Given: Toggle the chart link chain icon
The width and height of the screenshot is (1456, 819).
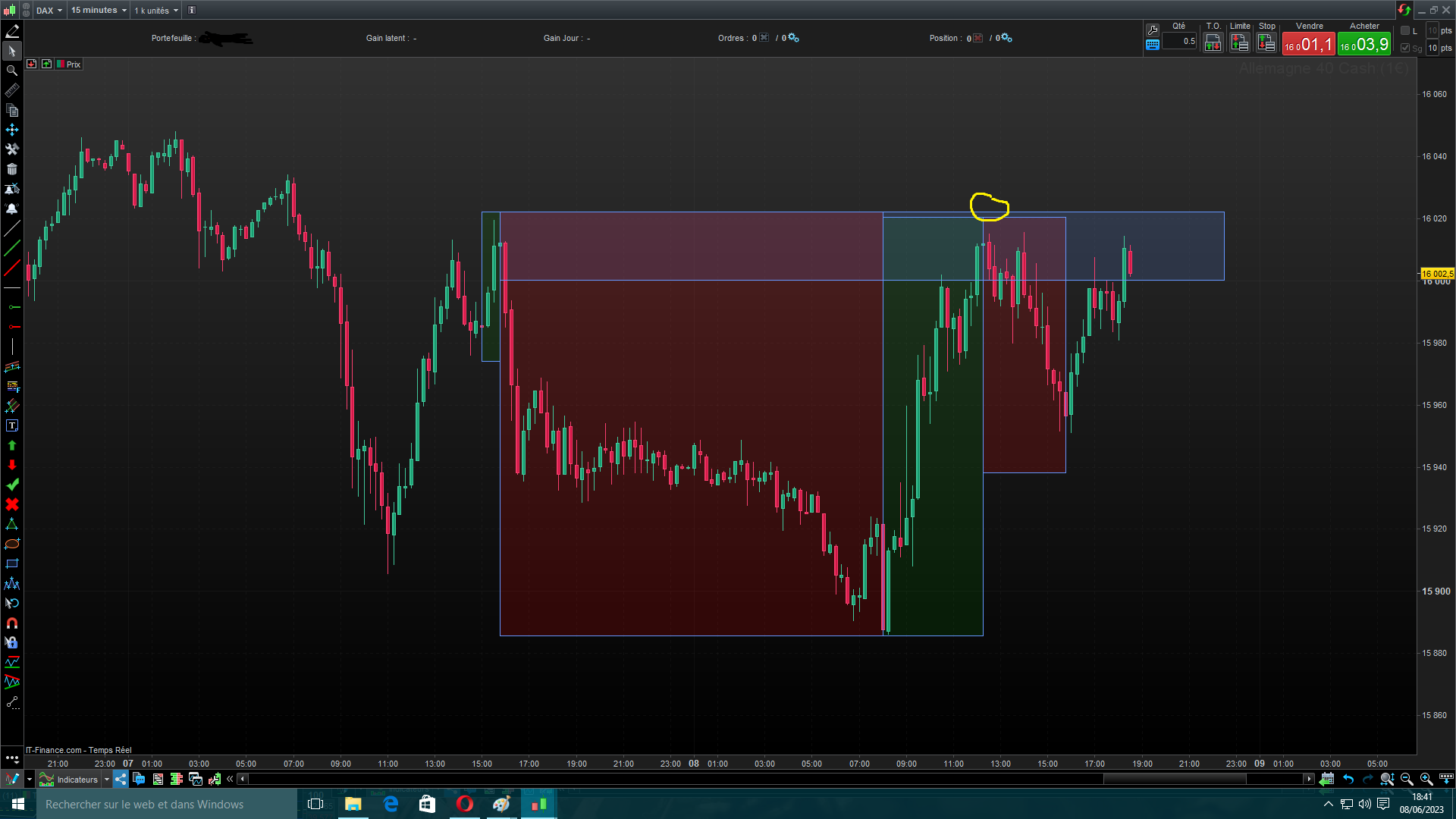Looking at the screenshot, I should [x=27, y=10].
